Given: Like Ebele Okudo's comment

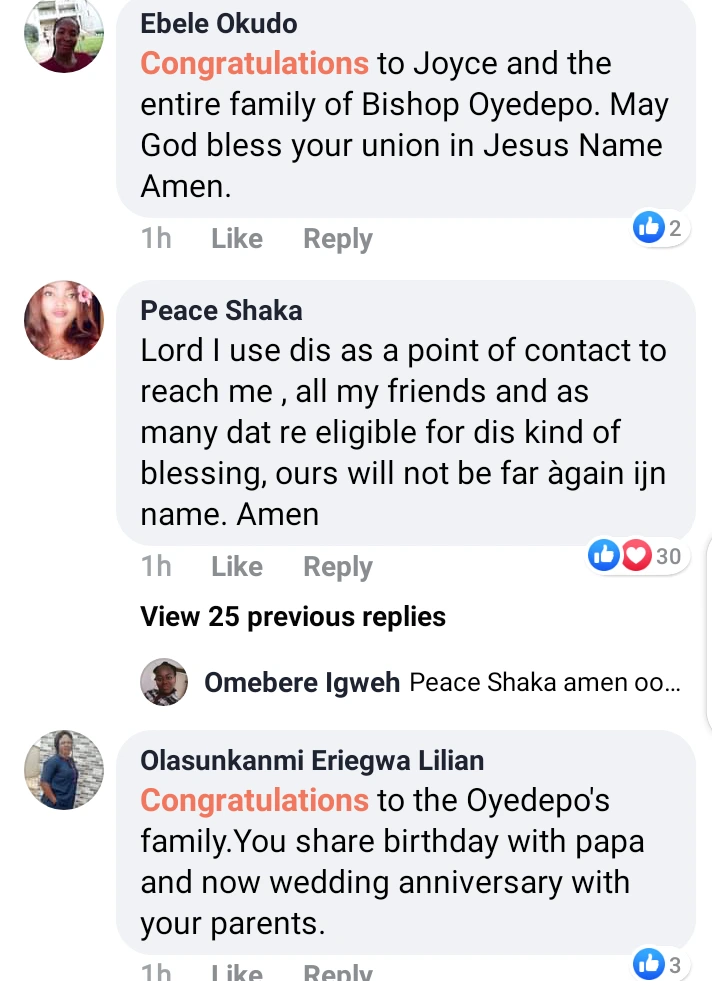Looking at the screenshot, I should tap(237, 239).
